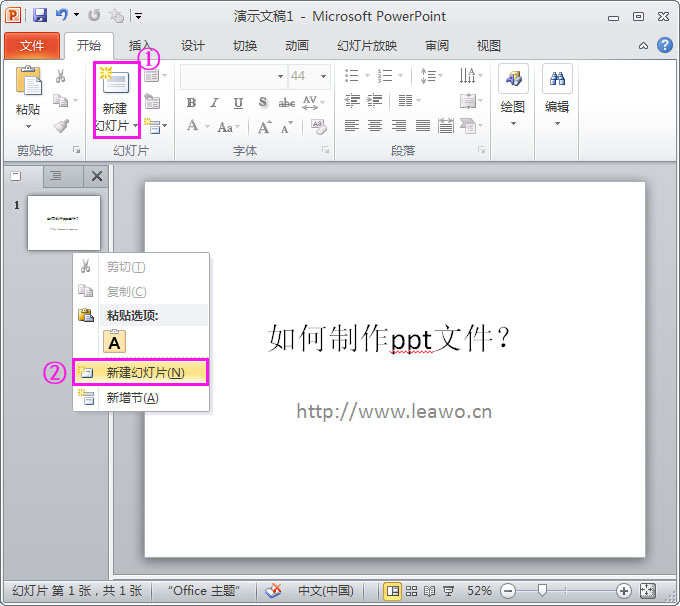The height and width of the screenshot is (606, 680).
Task: Toggle italic formatting
Action: tap(214, 103)
